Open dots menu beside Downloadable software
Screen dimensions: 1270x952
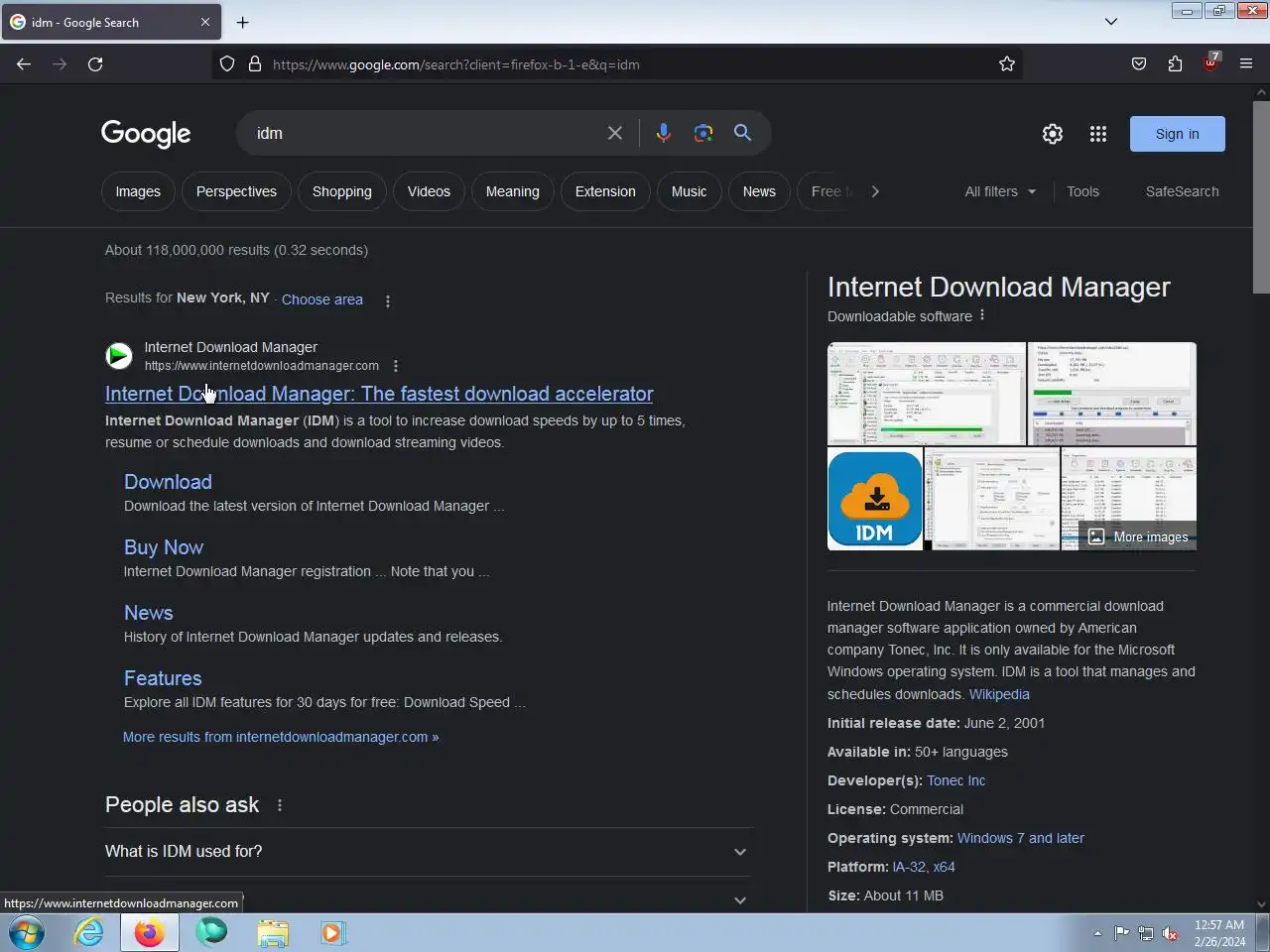click(x=982, y=315)
